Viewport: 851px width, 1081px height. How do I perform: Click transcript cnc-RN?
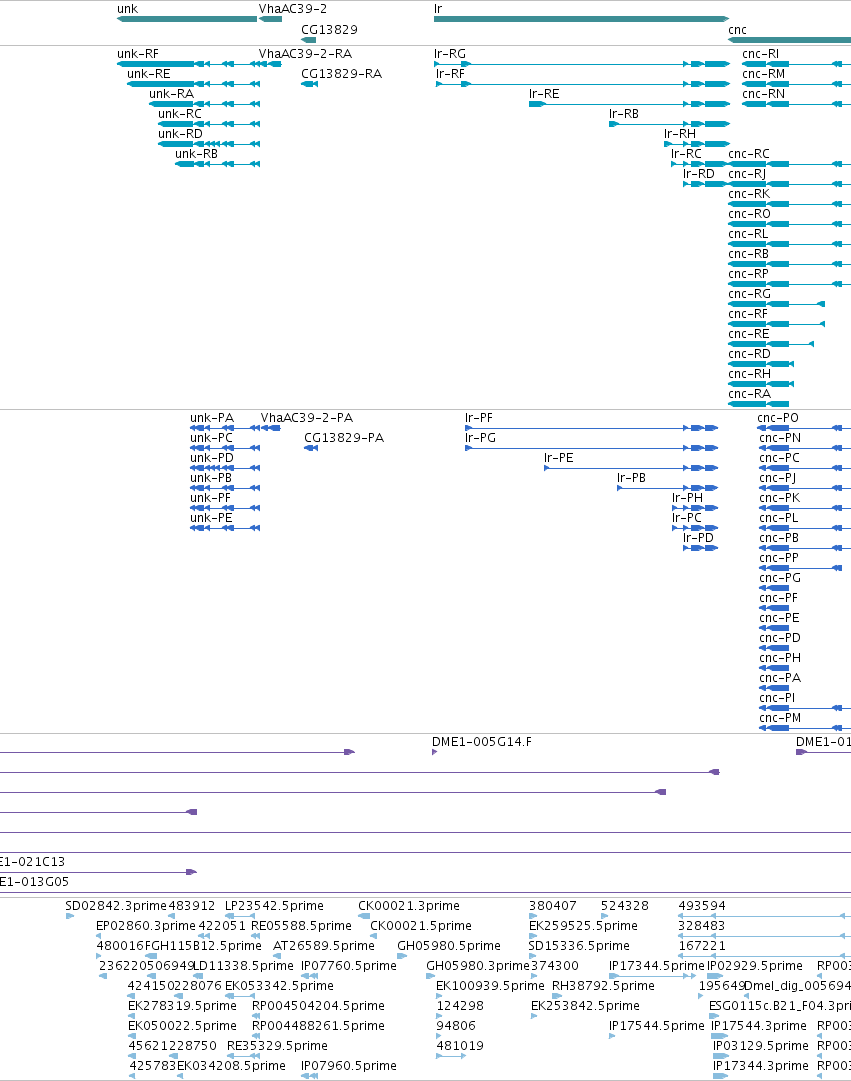click(x=763, y=94)
